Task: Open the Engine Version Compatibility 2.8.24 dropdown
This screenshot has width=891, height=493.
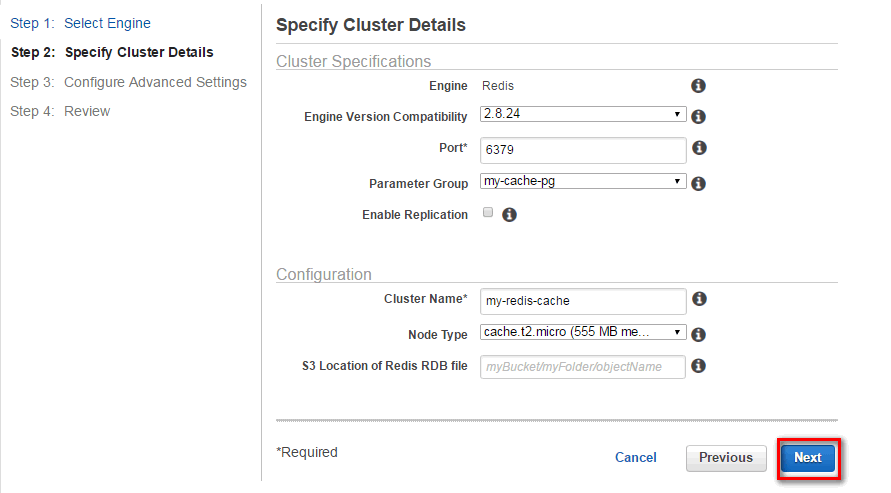Action: point(583,114)
